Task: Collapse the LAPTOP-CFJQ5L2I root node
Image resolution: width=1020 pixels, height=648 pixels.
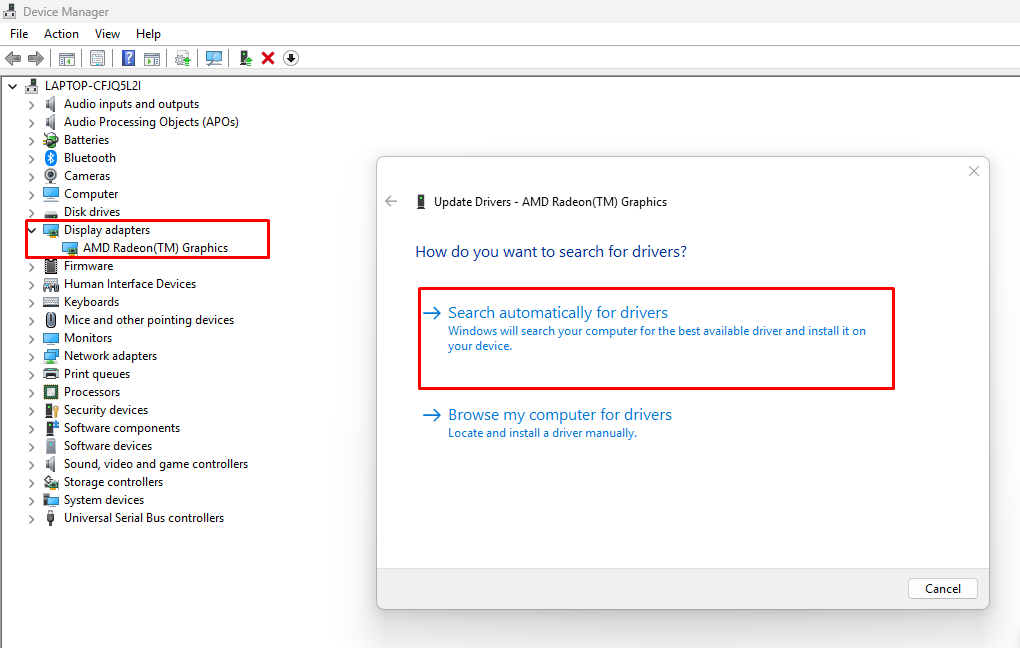Action: (x=13, y=86)
